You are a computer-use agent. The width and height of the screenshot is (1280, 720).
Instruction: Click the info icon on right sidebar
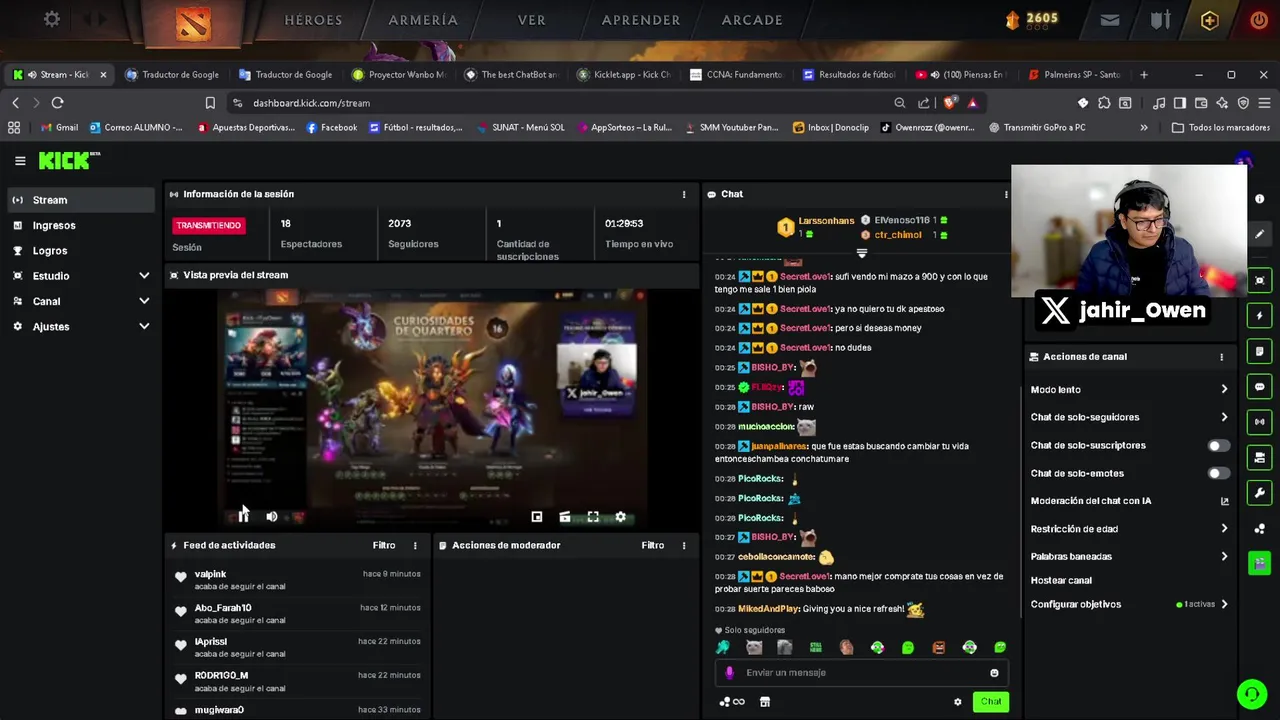(1260, 199)
